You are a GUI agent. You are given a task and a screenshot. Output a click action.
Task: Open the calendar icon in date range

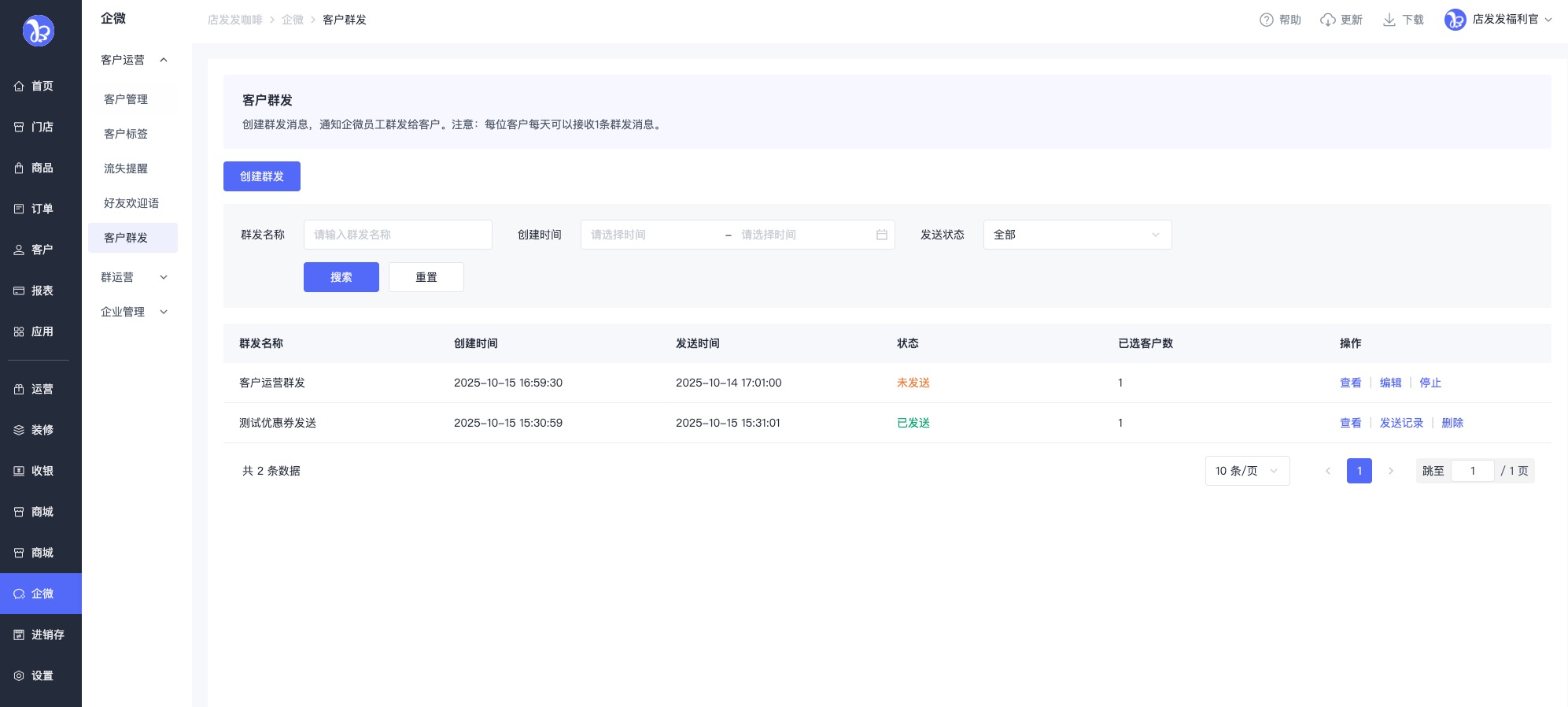point(881,235)
